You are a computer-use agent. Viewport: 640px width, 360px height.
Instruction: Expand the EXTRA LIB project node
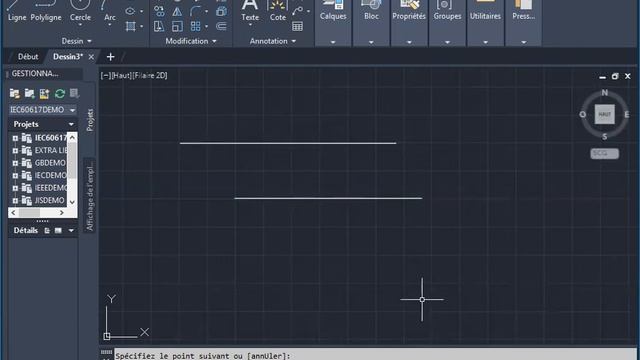15,151
